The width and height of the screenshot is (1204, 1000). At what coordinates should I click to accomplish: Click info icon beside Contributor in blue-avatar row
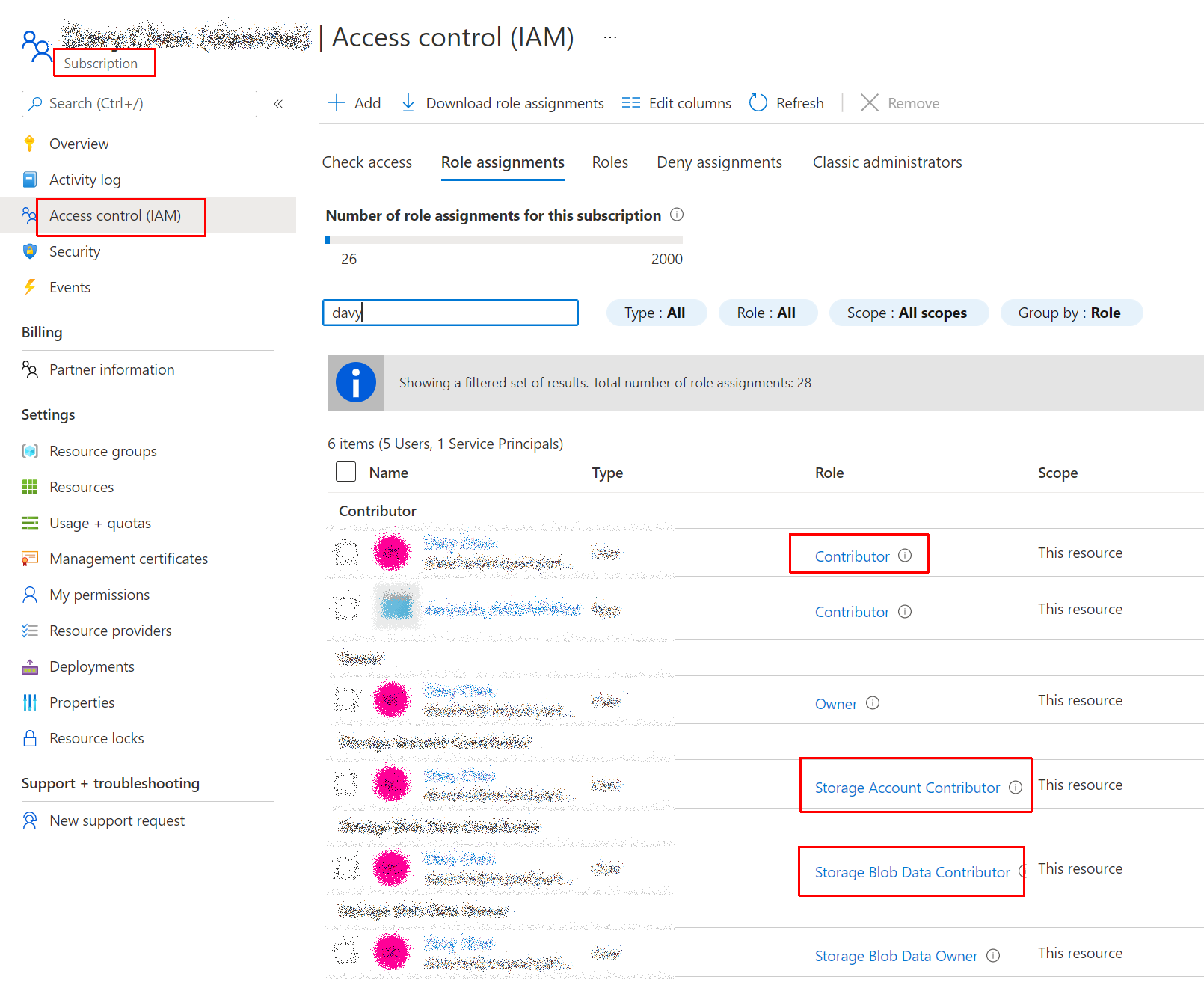point(905,611)
